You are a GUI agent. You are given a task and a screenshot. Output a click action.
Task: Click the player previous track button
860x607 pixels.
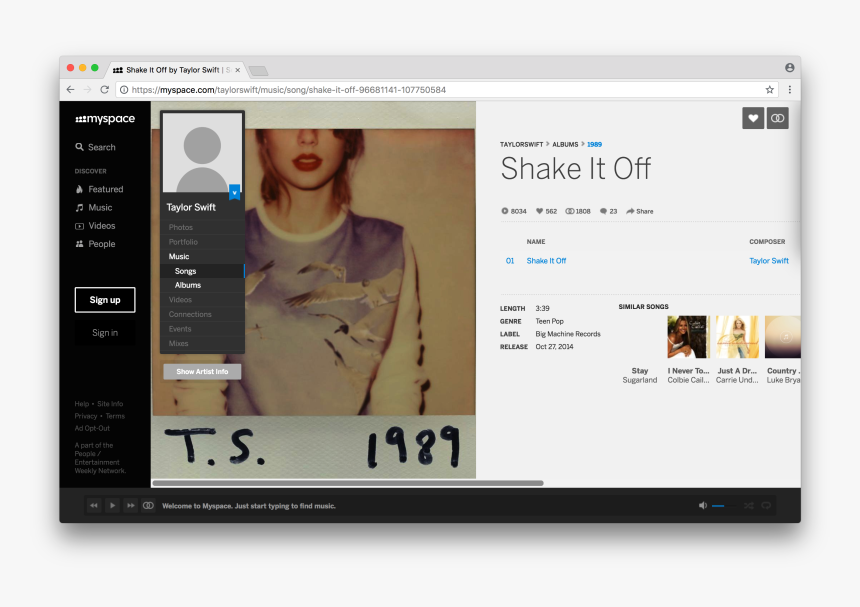click(94, 506)
